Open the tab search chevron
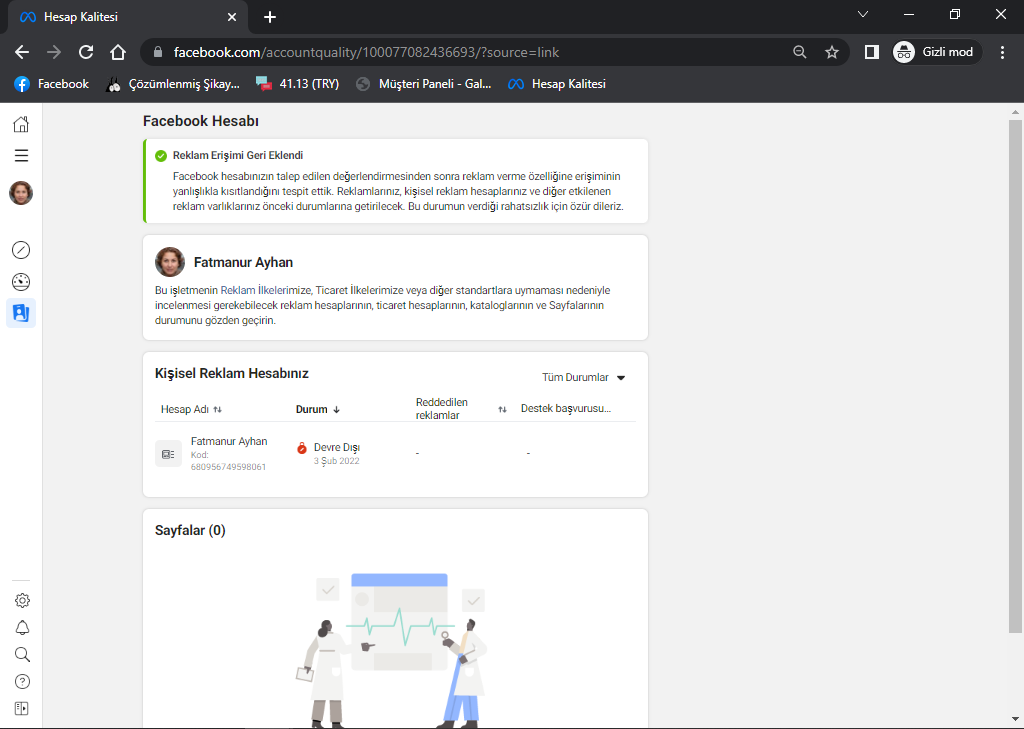The image size is (1024, 729). pos(863,14)
